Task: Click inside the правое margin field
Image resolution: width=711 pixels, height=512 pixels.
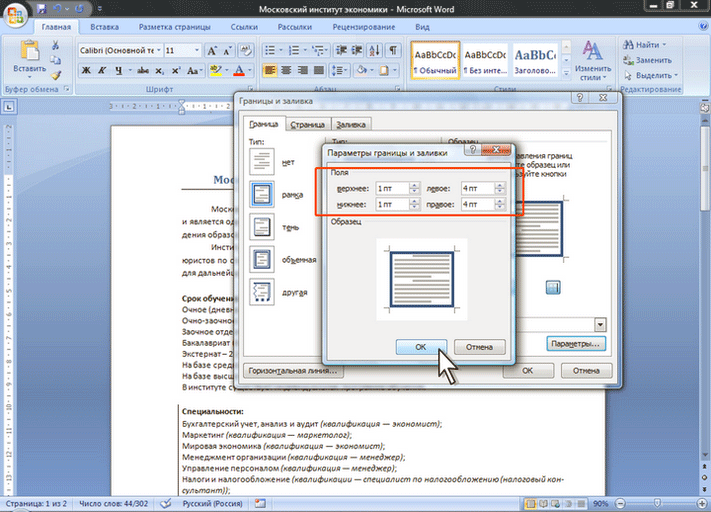Action: click(478, 205)
